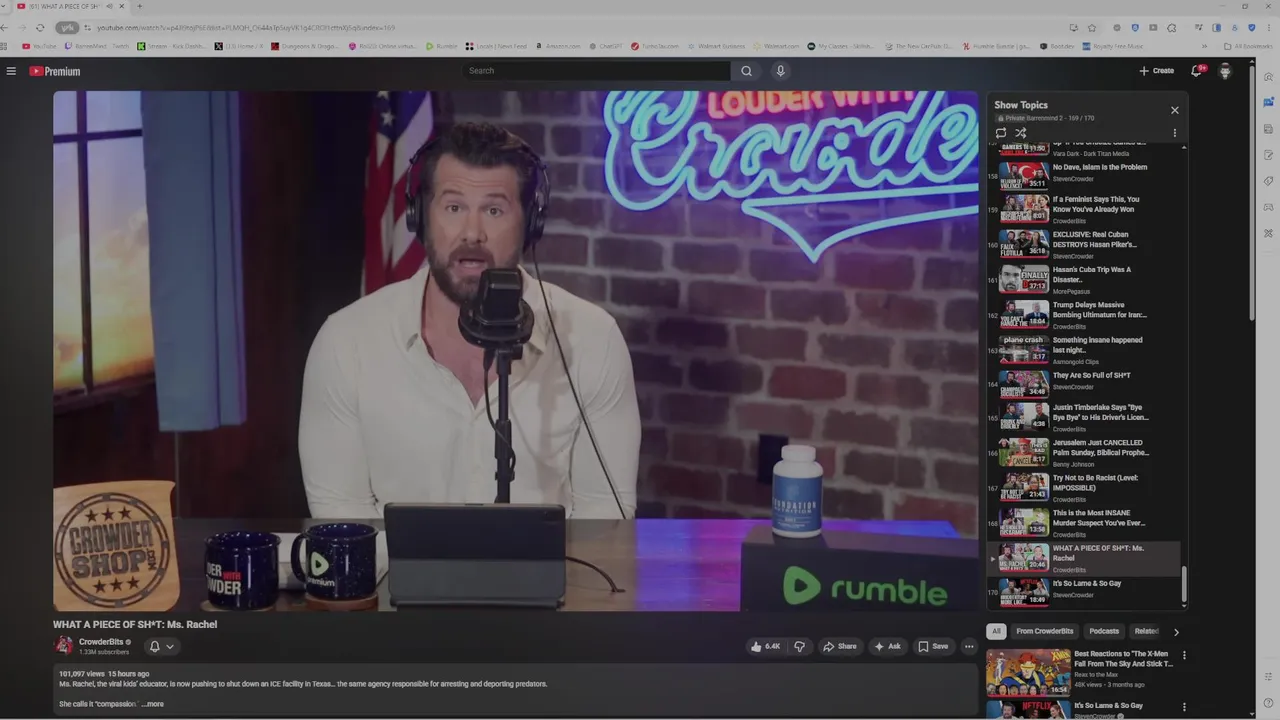Open options for Best Reactions X-Men video
Screen dimensions: 1280x720
[x=1184, y=656]
